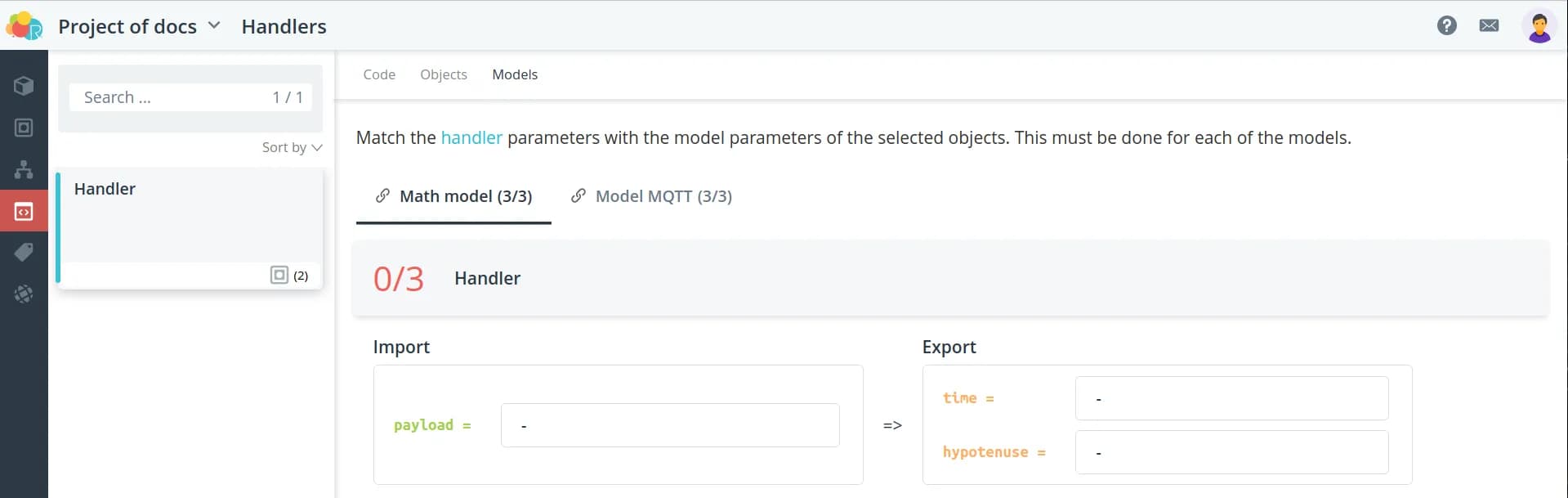Follow the handler hyperlink in description
The height and width of the screenshot is (498, 1568).
471,137
